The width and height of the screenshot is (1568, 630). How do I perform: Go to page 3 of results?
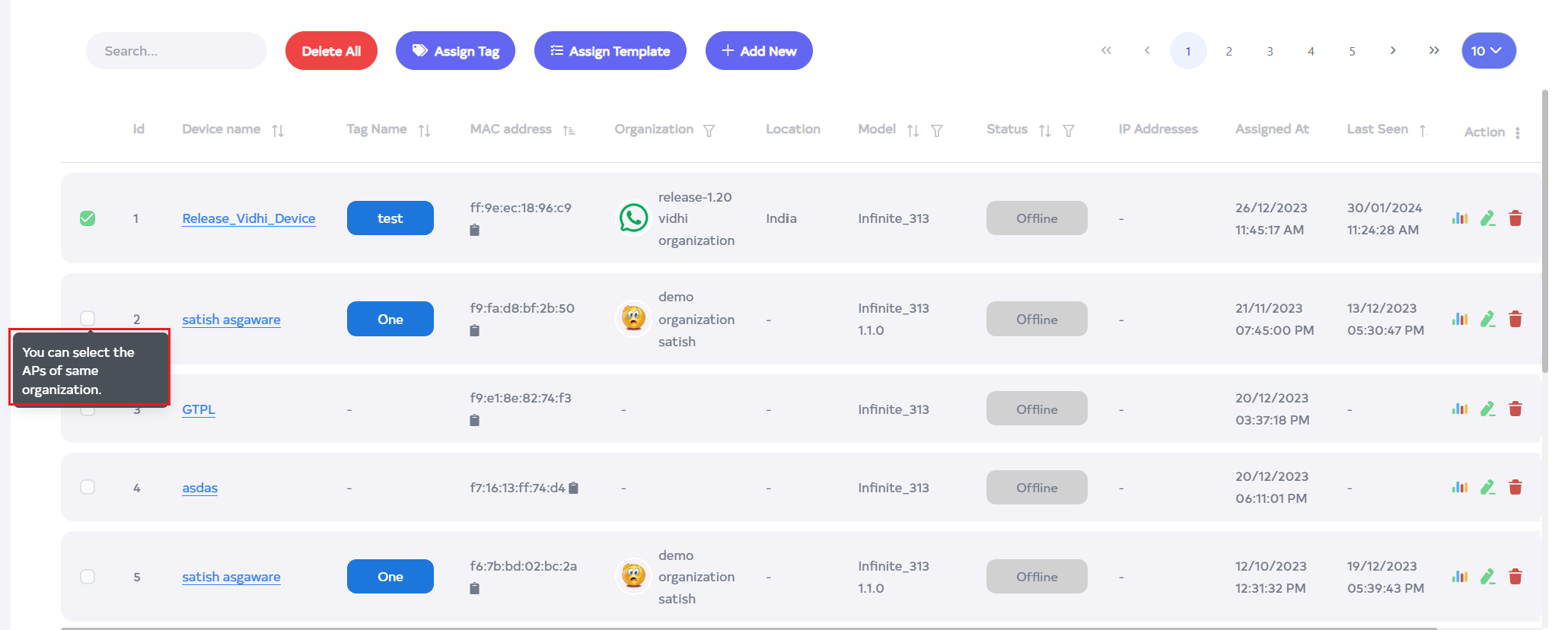(1270, 51)
